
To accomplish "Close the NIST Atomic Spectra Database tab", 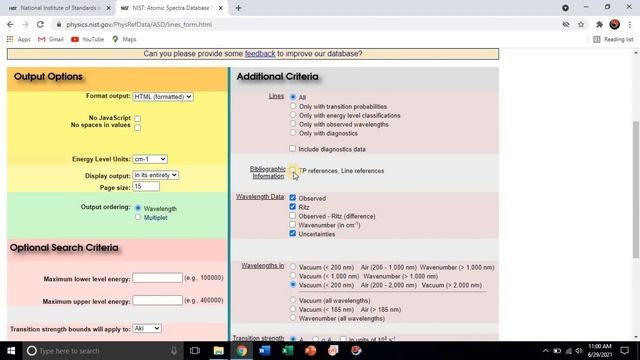I will click(x=221, y=8).
